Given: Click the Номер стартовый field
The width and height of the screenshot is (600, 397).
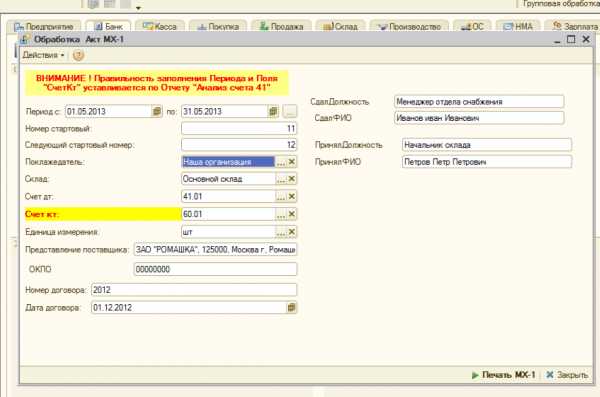Looking at the screenshot, I should (x=239, y=129).
